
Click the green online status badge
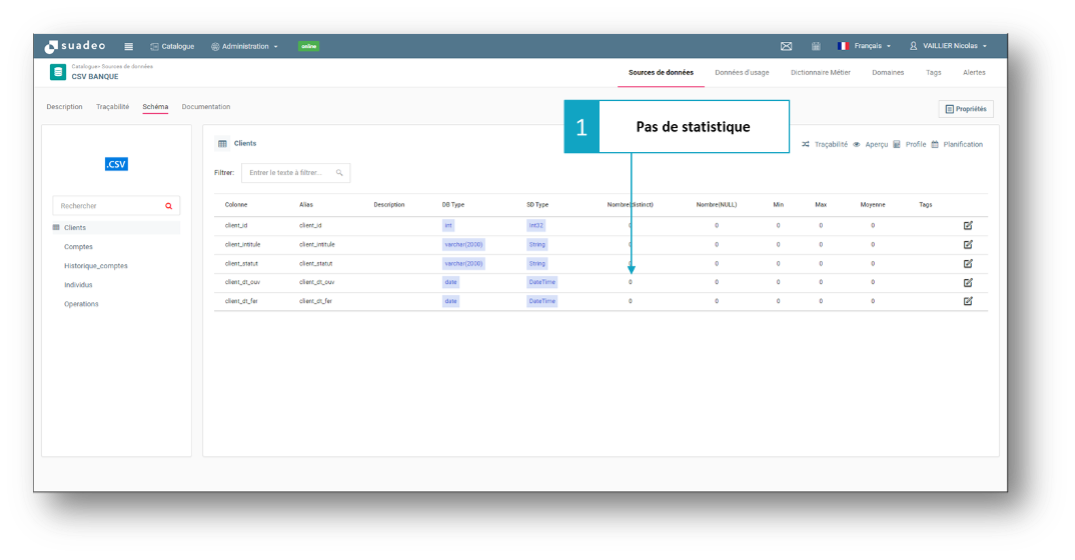click(309, 46)
